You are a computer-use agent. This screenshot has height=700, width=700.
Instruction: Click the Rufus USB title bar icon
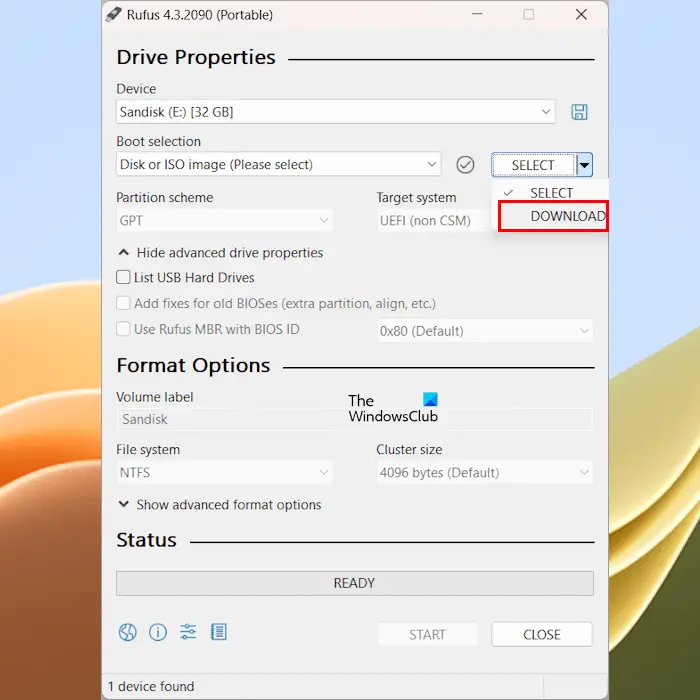click(113, 14)
